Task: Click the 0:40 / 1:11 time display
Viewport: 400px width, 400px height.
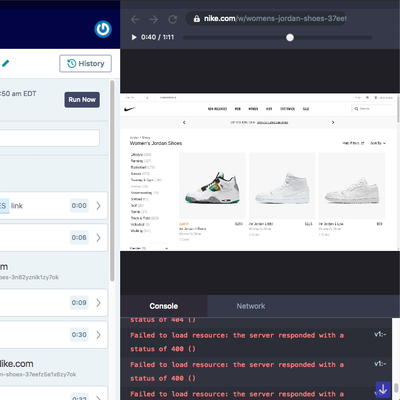Action: 157,37
